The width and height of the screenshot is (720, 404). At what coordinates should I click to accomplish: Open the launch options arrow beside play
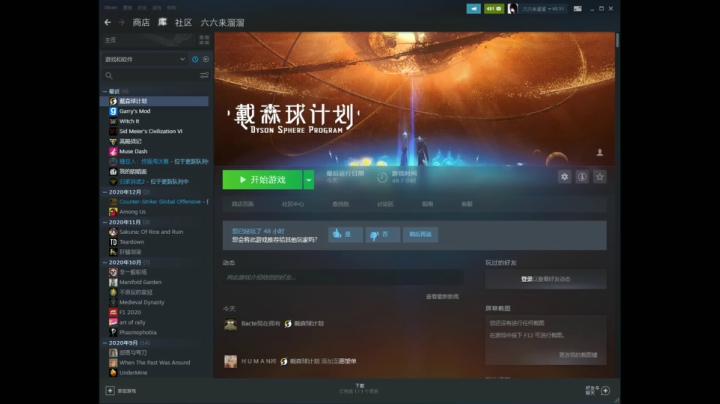[309, 180]
